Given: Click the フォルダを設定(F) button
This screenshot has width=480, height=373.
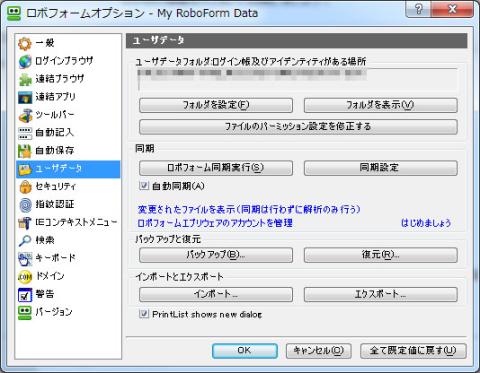Looking at the screenshot, I should click(x=216, y=105).
